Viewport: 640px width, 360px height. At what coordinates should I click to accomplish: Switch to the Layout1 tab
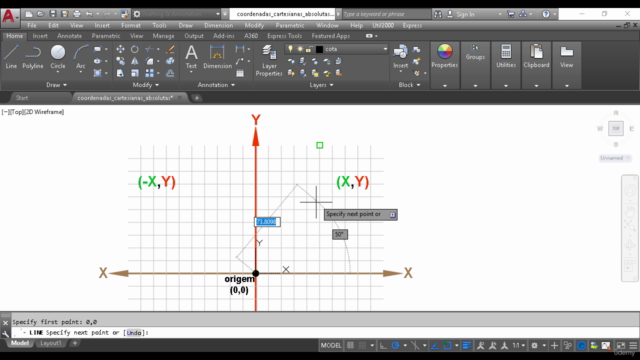[x=51, y=343]
